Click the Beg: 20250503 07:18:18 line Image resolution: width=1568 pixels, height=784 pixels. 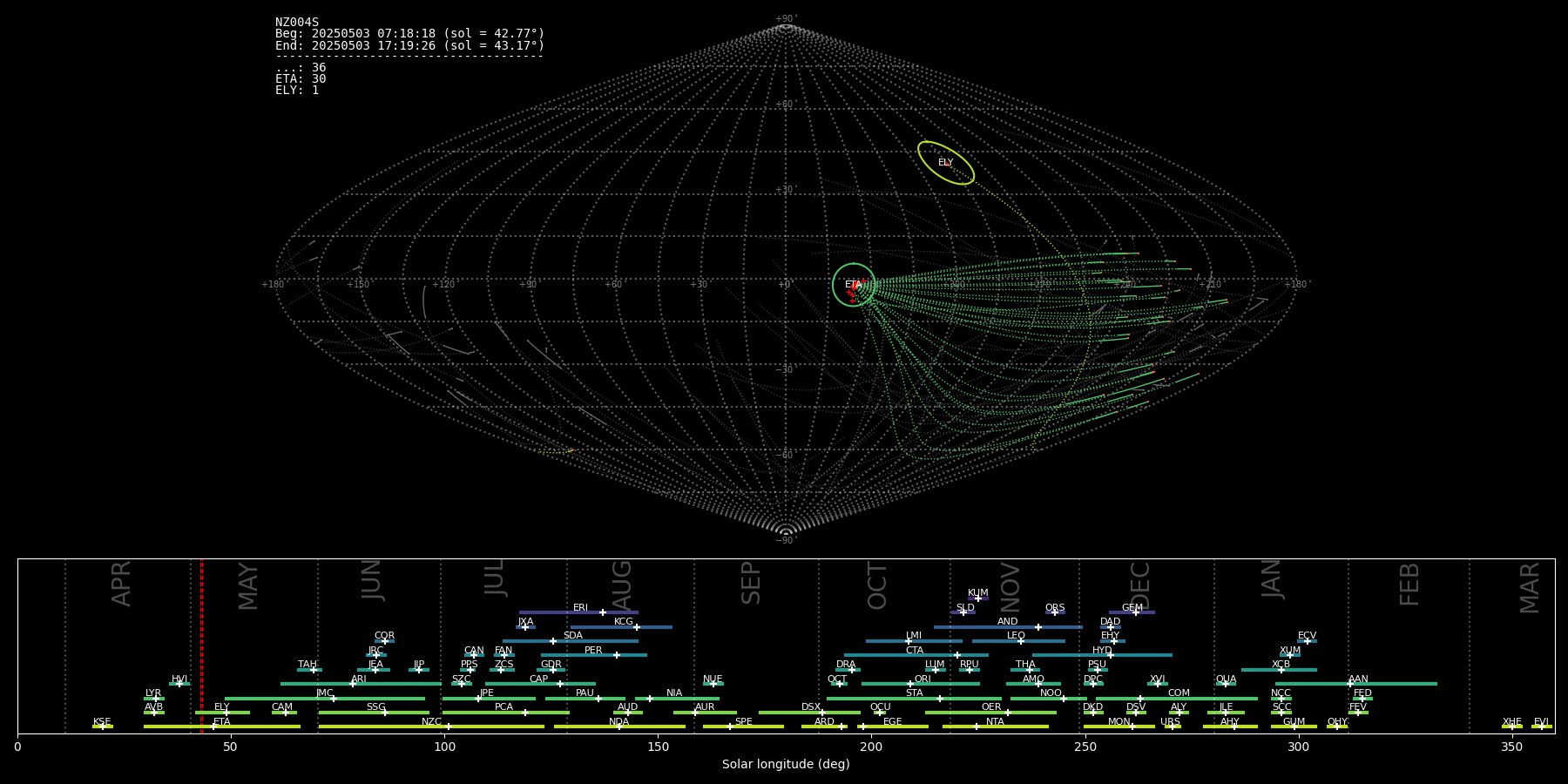(x=409, y=34)
